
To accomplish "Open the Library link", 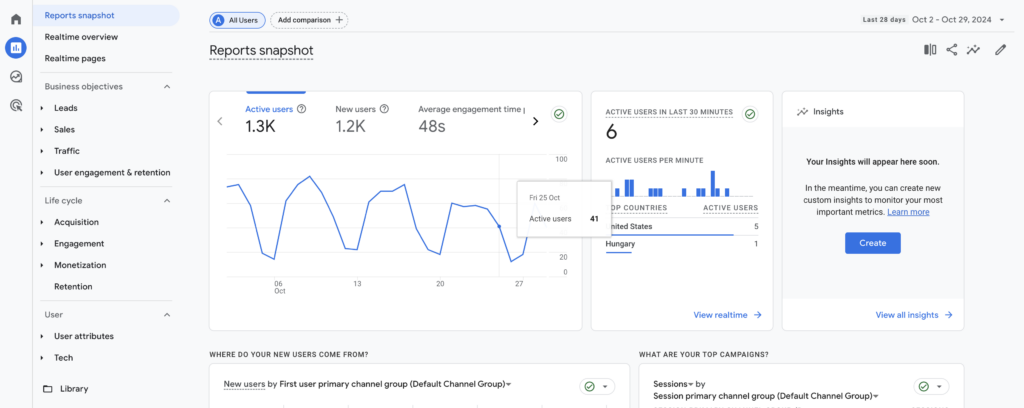I will [x=74, y=388].
